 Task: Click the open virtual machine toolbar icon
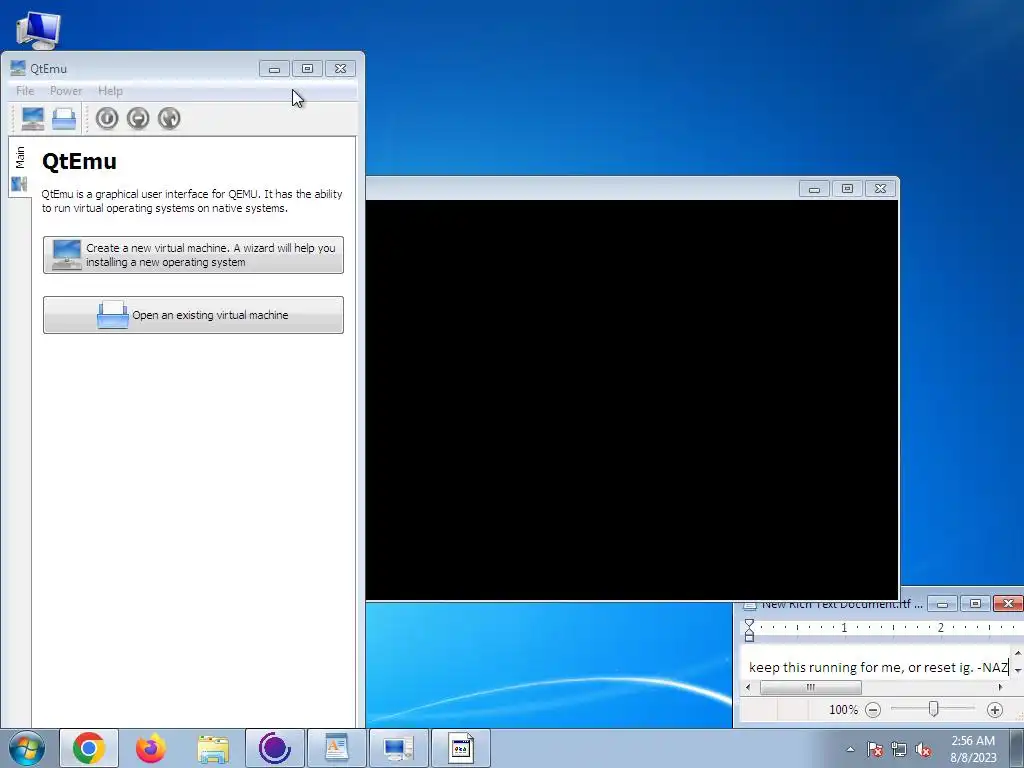pyautogui.click(x=64, y=119)
